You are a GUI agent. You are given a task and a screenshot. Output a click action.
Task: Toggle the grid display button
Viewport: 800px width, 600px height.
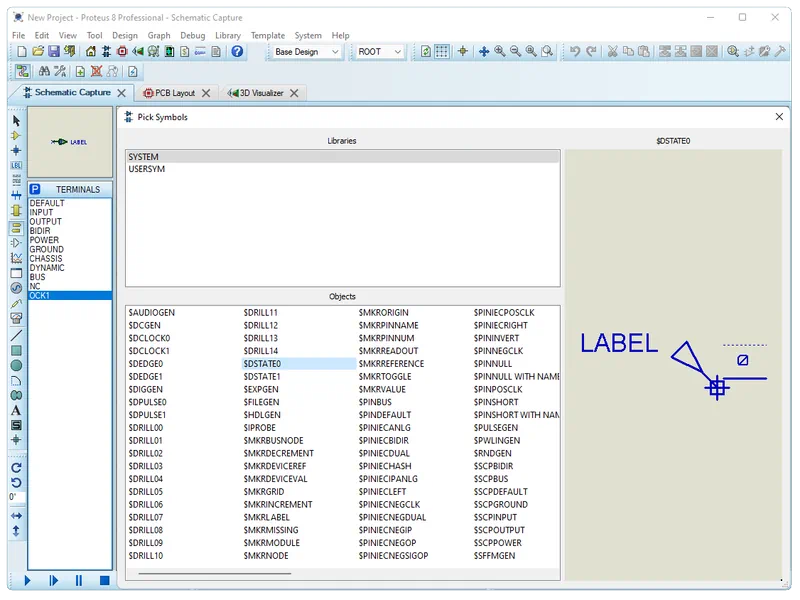pyautogui.click(x=442, y=51)
